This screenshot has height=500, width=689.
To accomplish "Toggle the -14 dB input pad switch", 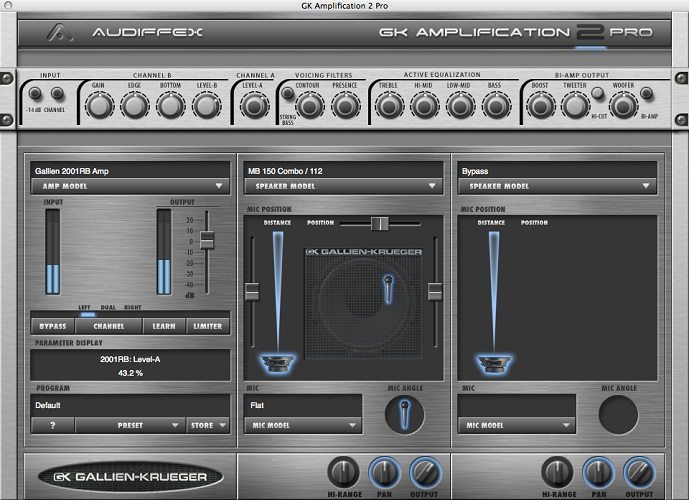I will pyautogui.click(x=36, y=95).
